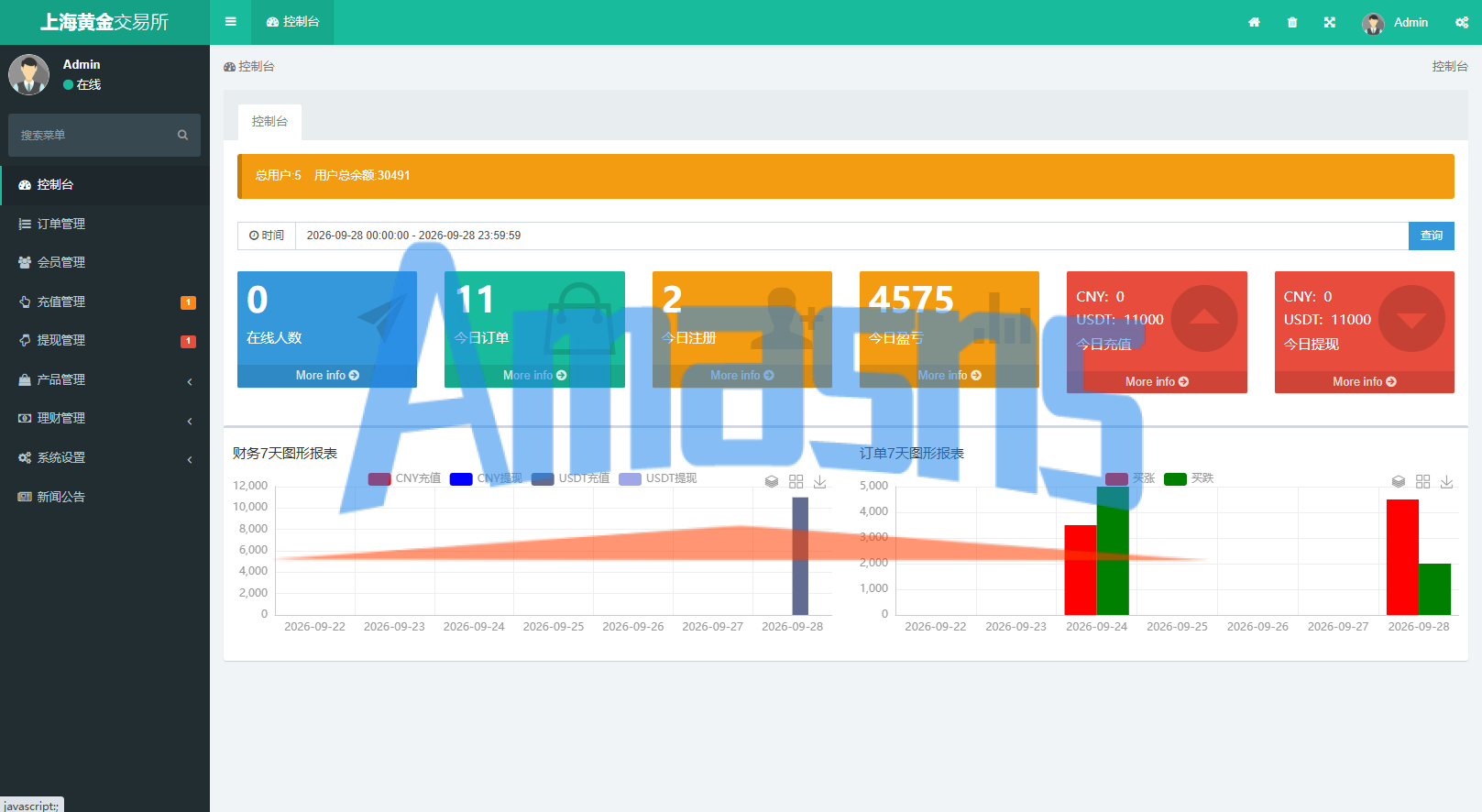Click the 上海黄金交易所 logo title

point(104,22)
